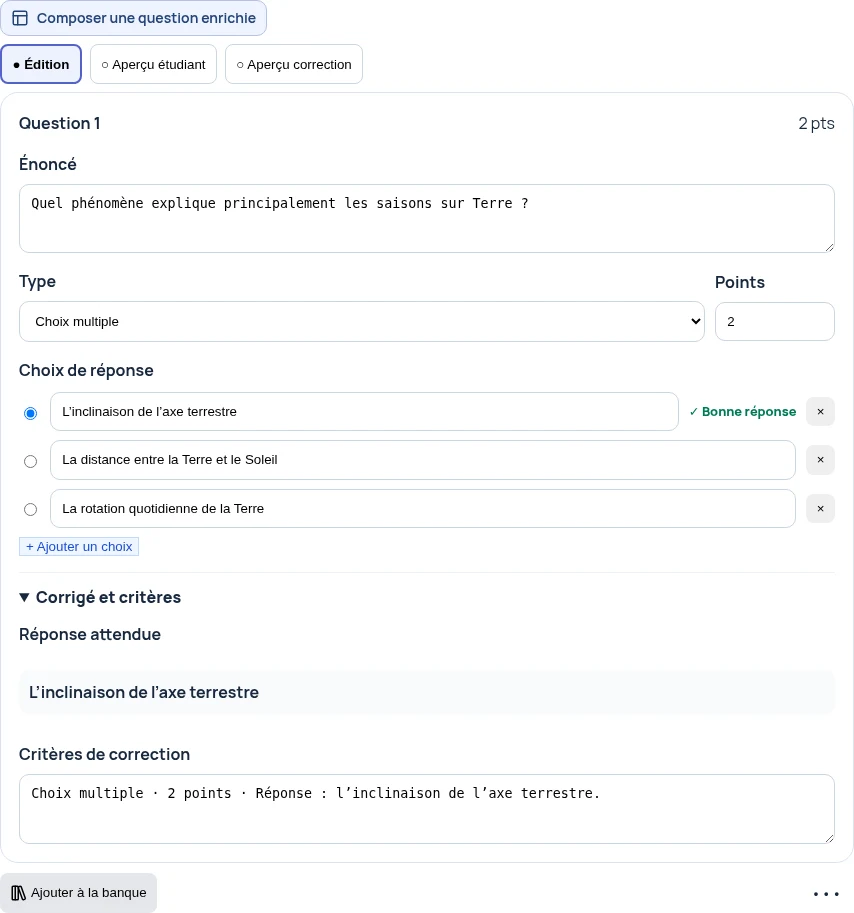
Task: Click the Choix de réponse heading
Action: pos(86,370)
